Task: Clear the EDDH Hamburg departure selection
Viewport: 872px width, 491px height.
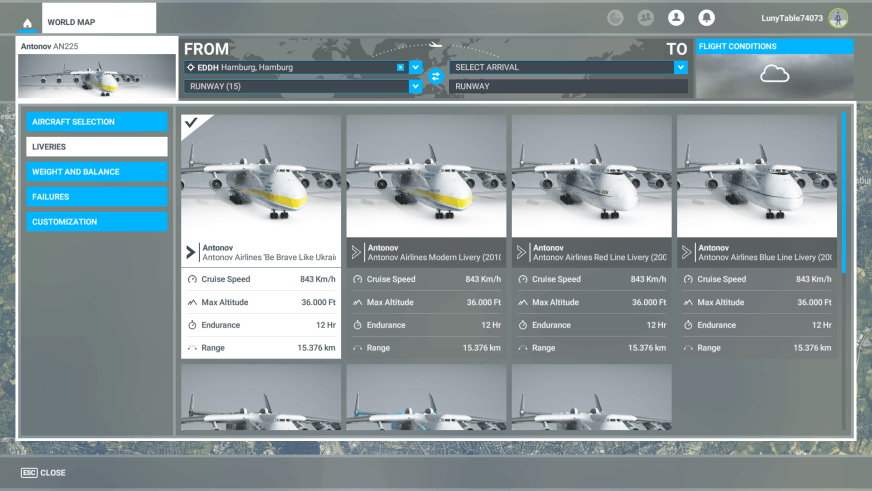Action: 401,67
